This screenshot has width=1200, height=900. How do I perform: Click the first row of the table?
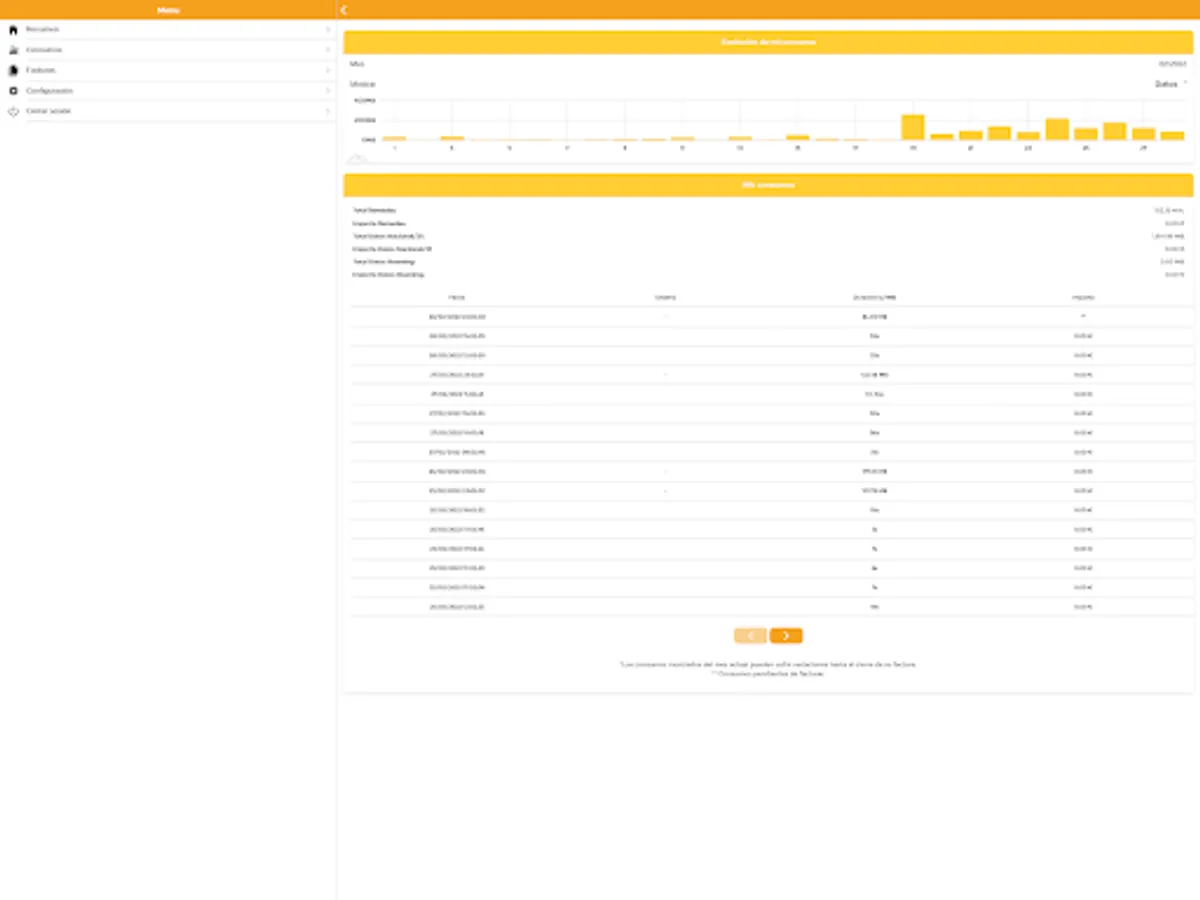point(768,316)
